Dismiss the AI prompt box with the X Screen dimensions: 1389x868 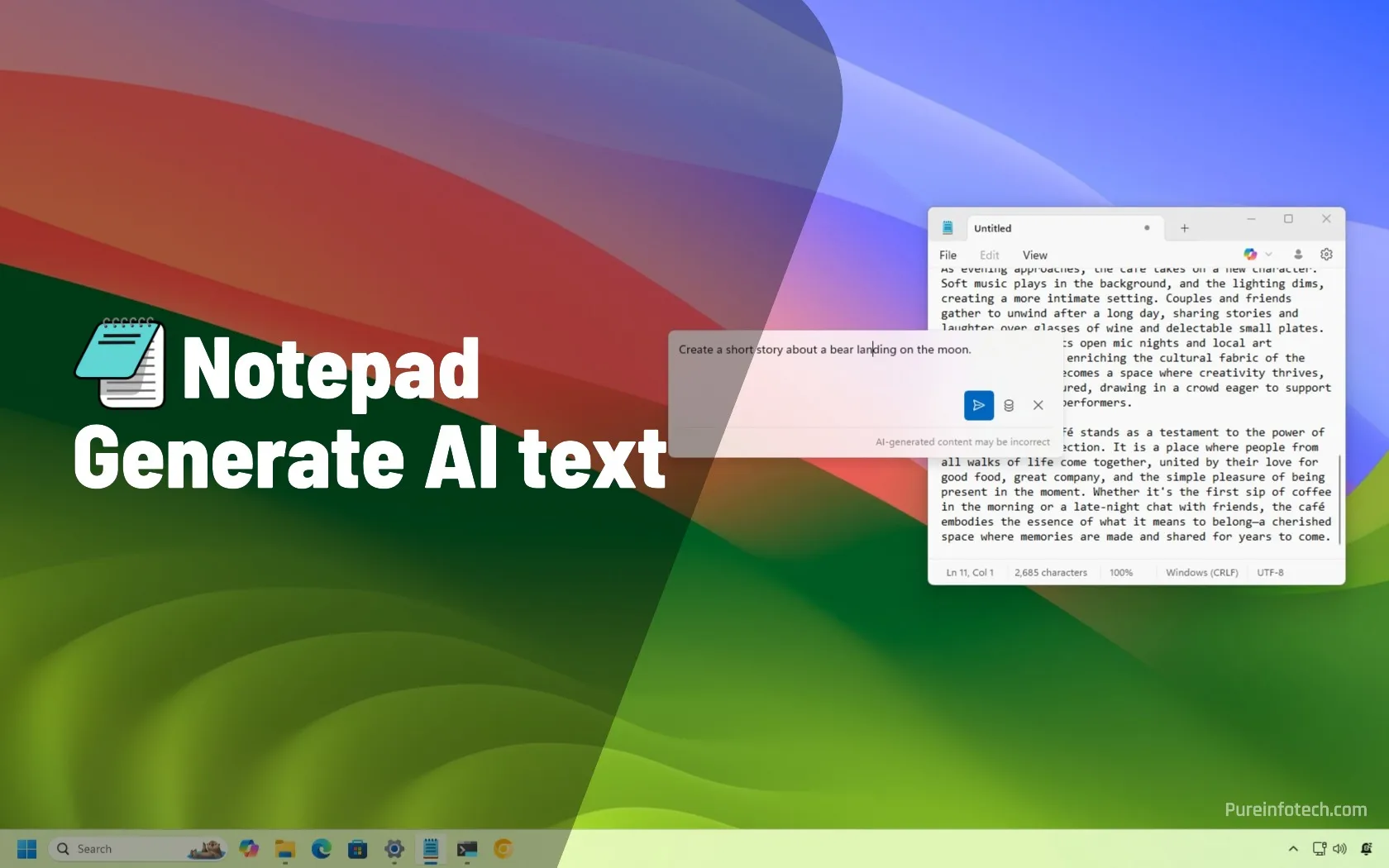click(x=1038, y=405)
